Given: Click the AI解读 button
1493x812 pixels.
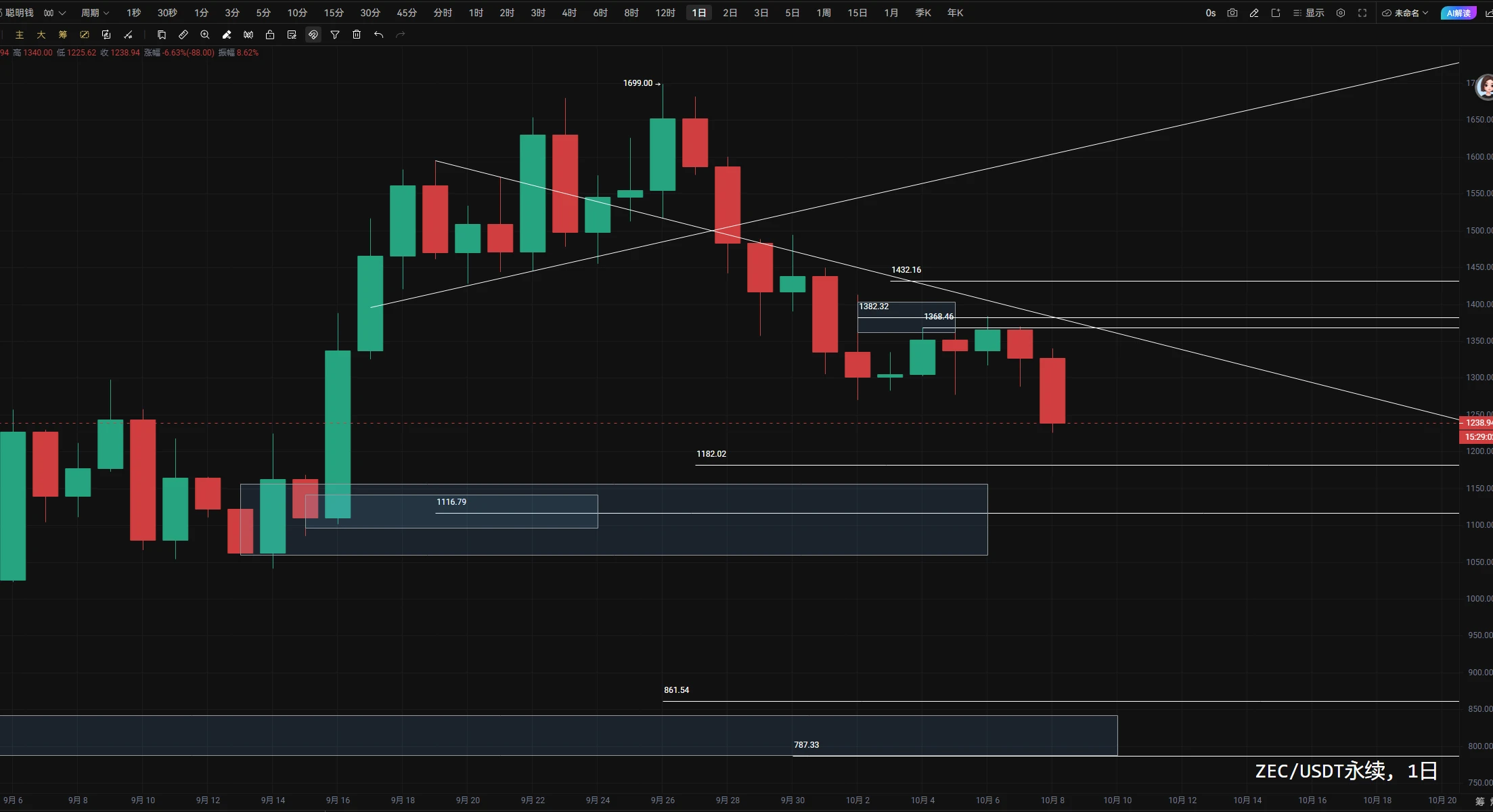Looking at the screenshot, I should 1458,13.
